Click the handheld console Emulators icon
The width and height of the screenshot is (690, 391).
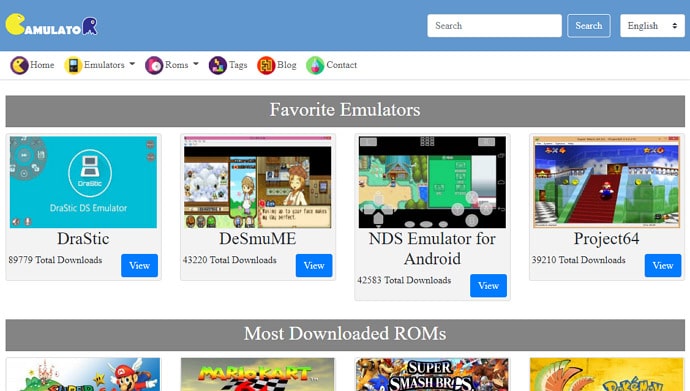pyautogui.click(x=73, y=65)
